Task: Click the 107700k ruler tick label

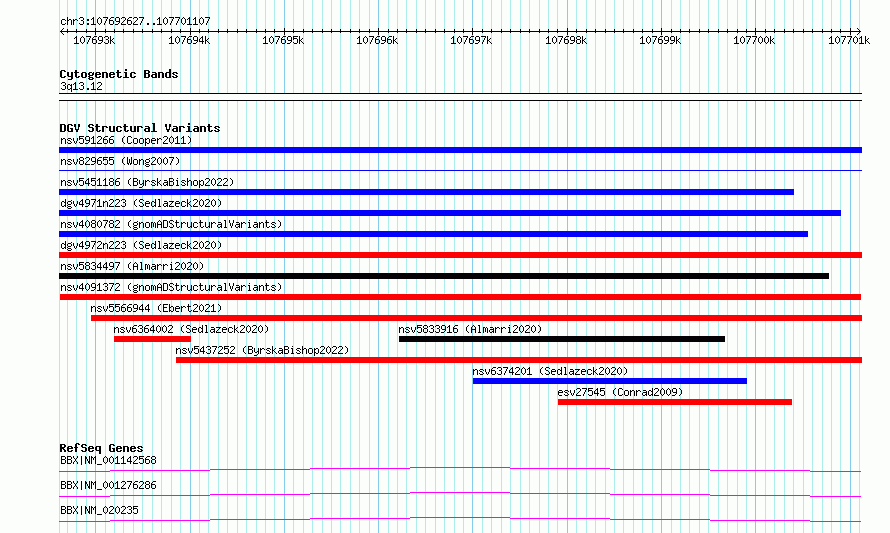Action: point(754,40)
